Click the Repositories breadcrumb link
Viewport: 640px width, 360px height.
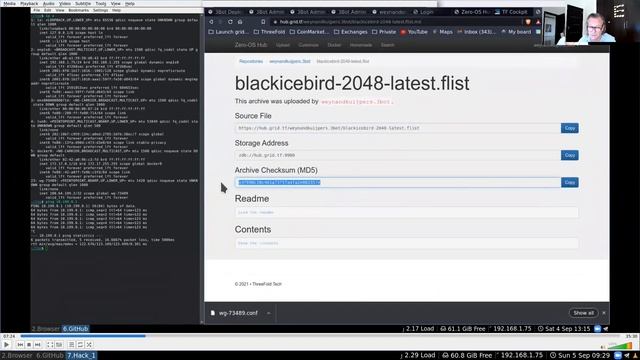point(251,61)
